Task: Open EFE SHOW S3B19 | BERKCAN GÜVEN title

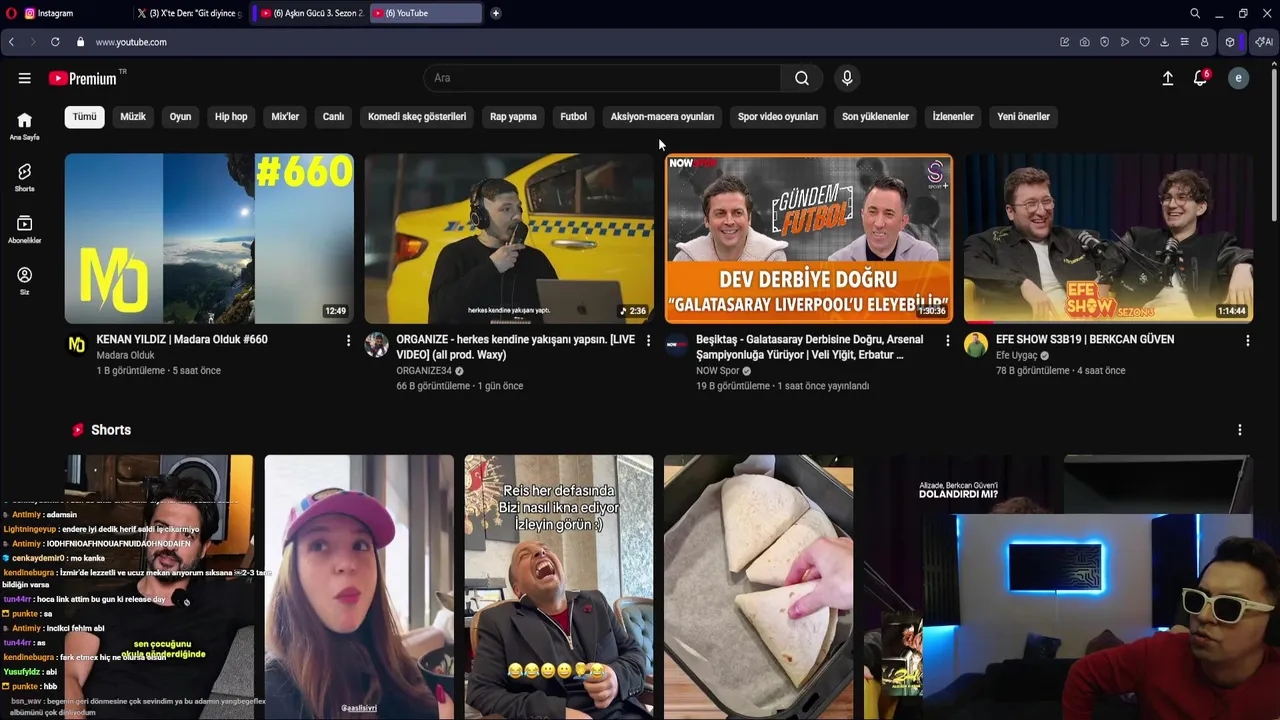Action: coord(1085,339)
